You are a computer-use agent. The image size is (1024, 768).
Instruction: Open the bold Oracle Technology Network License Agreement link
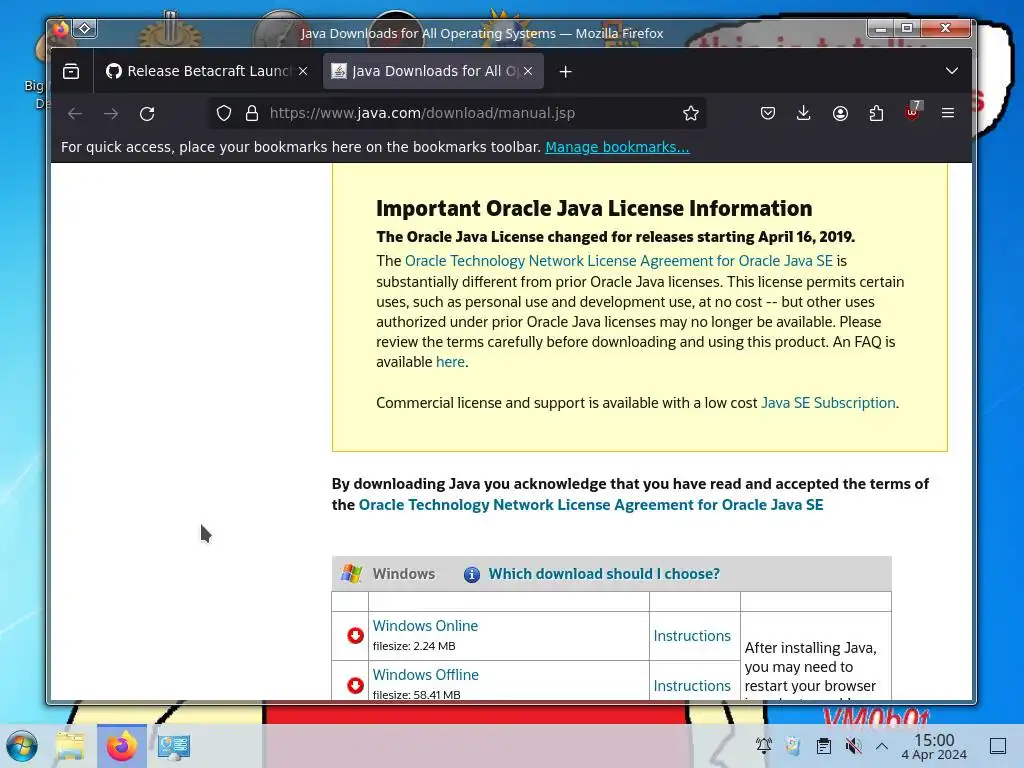(591, 505)
